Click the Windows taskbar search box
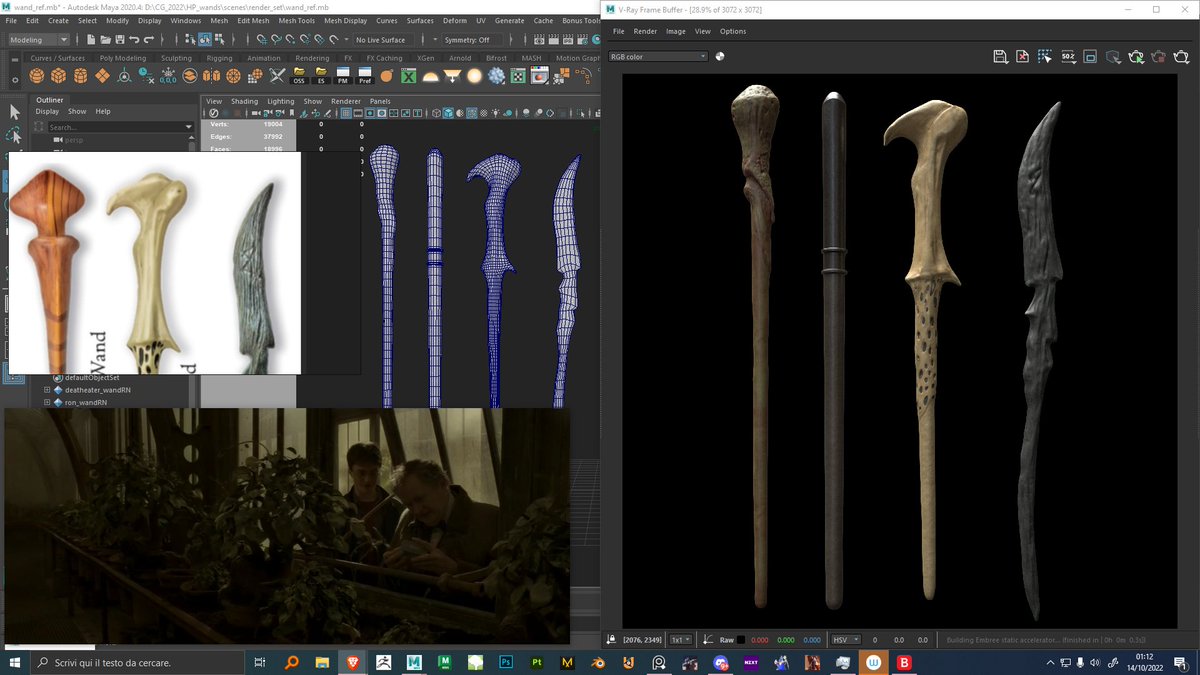 [135, 662]
